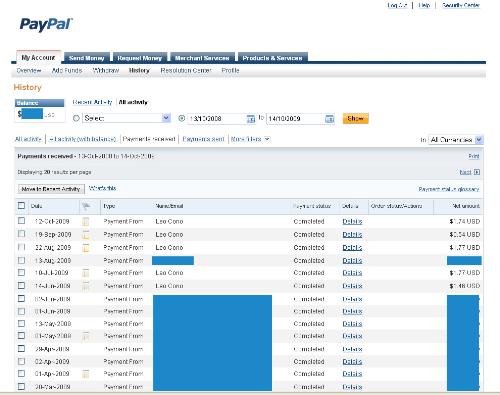The height and width of the screenshot is (395, 500).
Task: Open note icon for 14-Jun-2009 payment
Action: pos(86,286)
